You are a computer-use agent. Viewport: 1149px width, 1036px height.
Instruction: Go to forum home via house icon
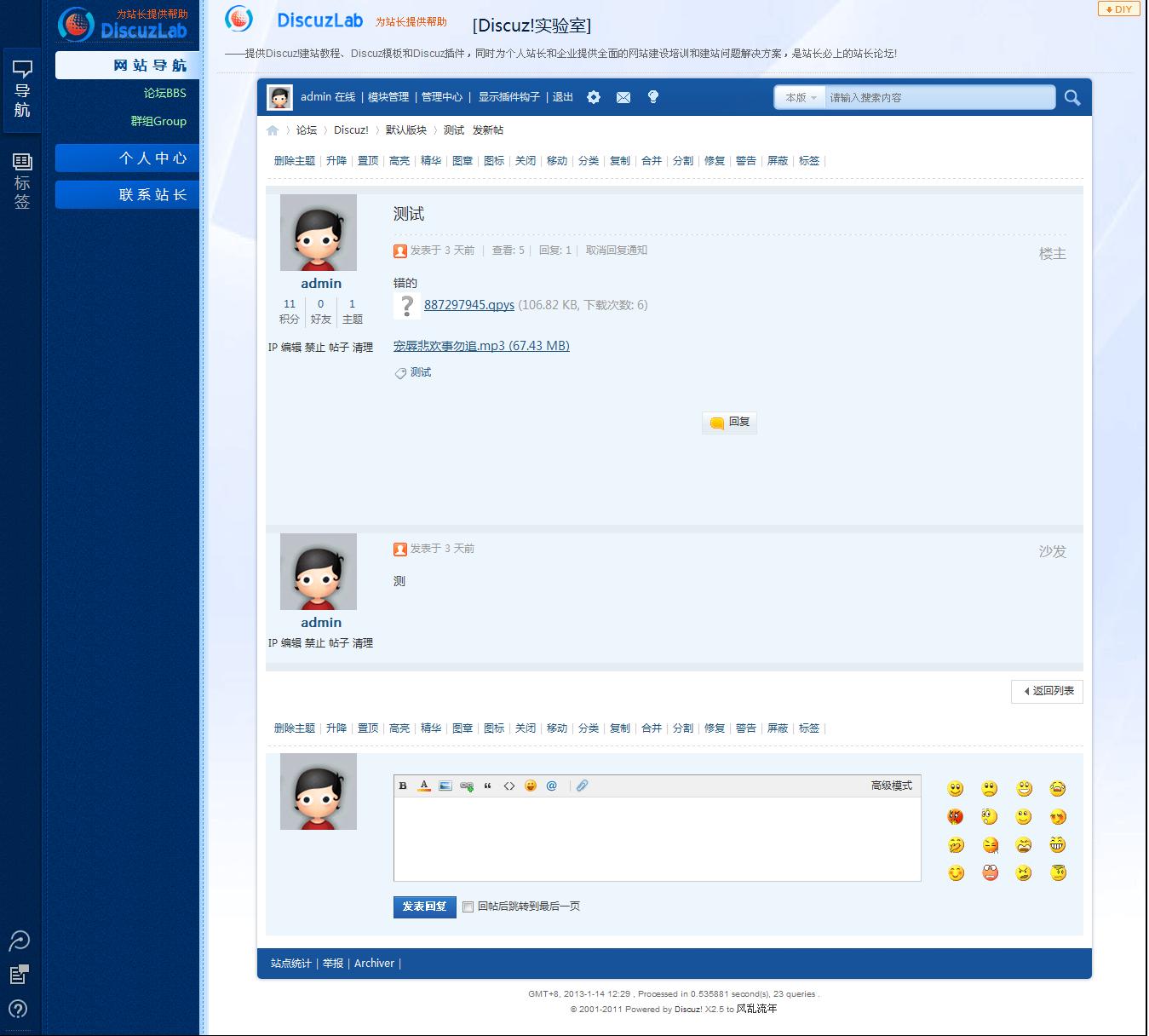point(273,130)
